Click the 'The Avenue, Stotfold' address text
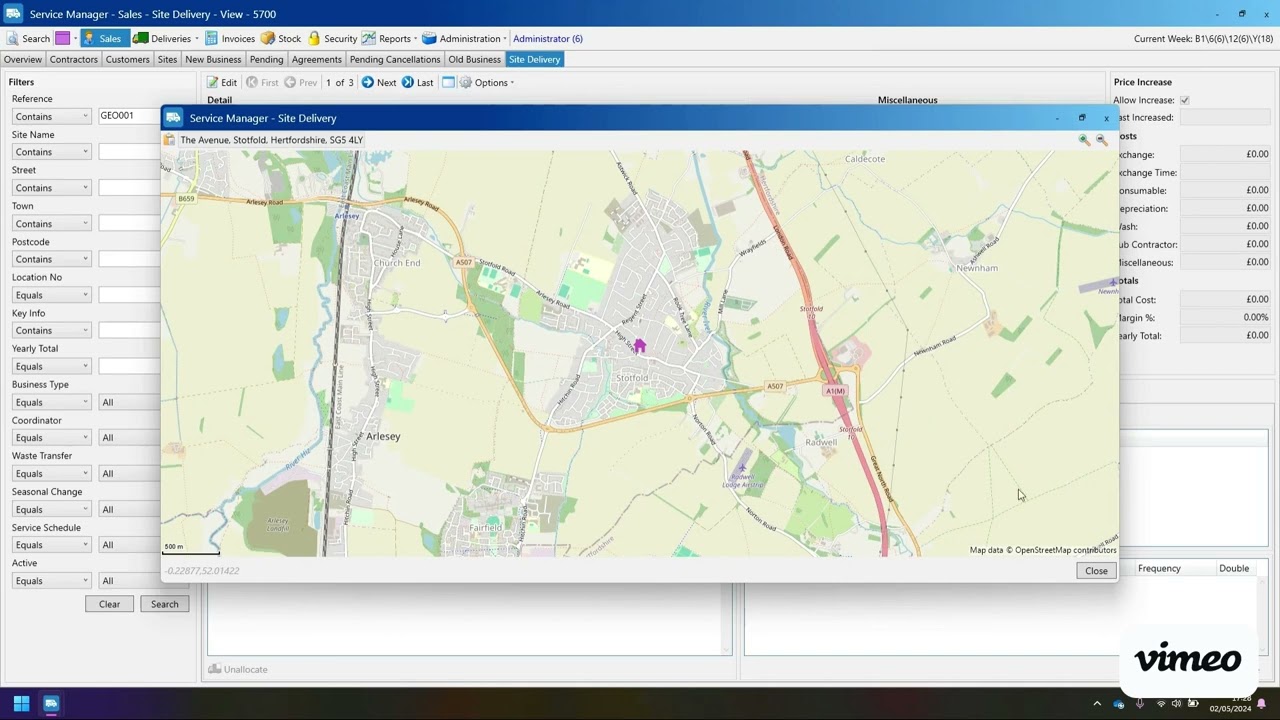 [x=272, y=140]
